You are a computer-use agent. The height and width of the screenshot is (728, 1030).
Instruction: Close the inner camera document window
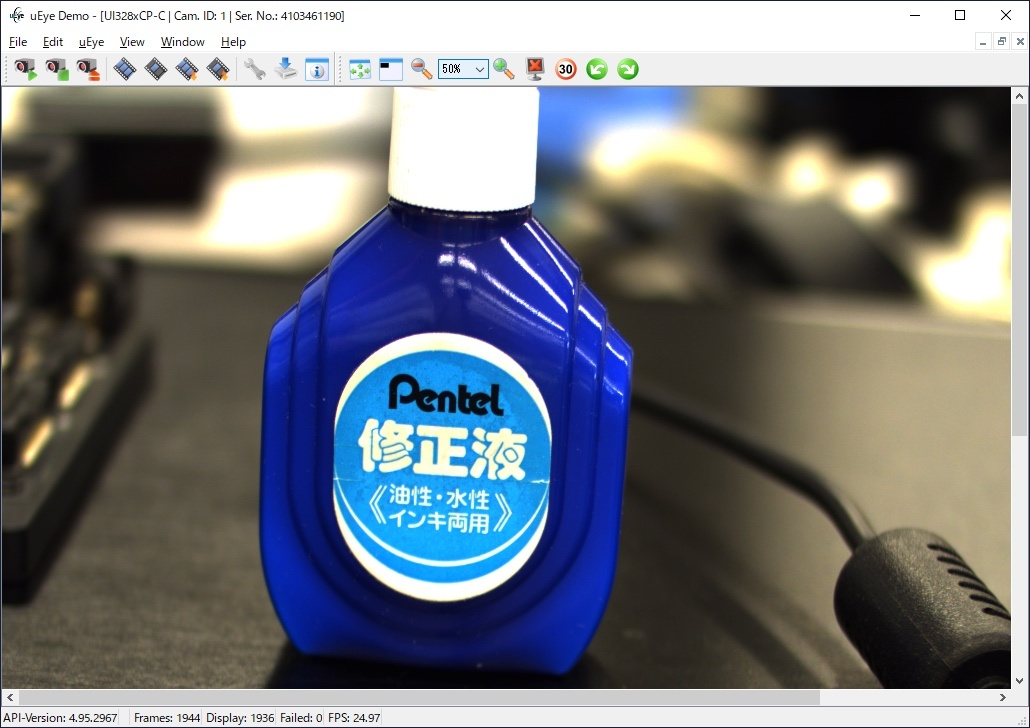pos(1020,42)
